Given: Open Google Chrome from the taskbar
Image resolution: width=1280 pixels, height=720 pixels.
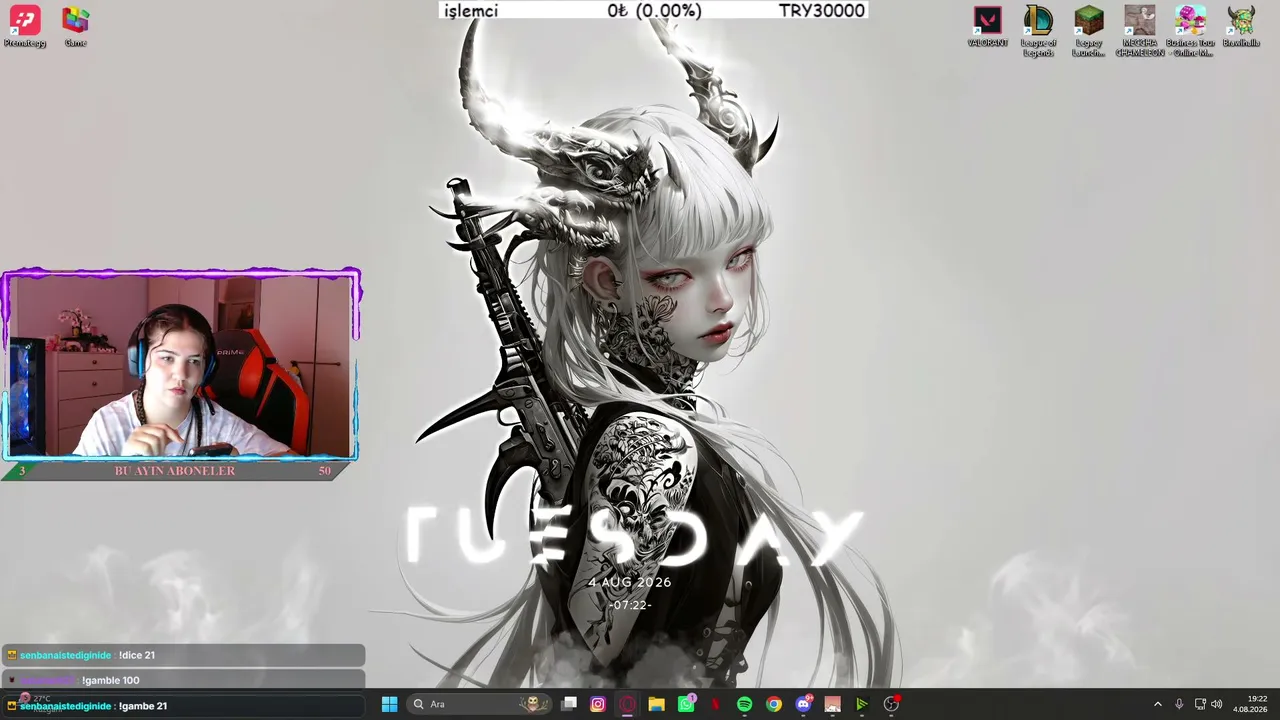Looking at the screenshot, I should coord(774,704).
